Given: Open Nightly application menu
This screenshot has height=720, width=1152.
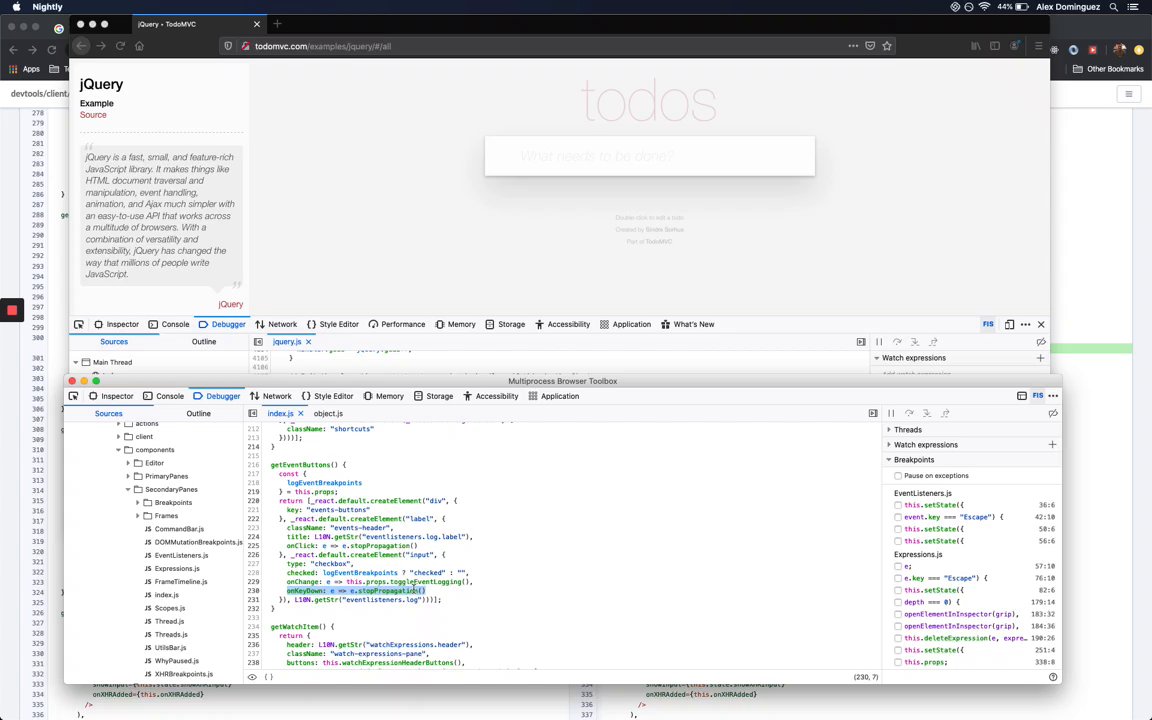Looking at the screenshot, I should 48,7.
